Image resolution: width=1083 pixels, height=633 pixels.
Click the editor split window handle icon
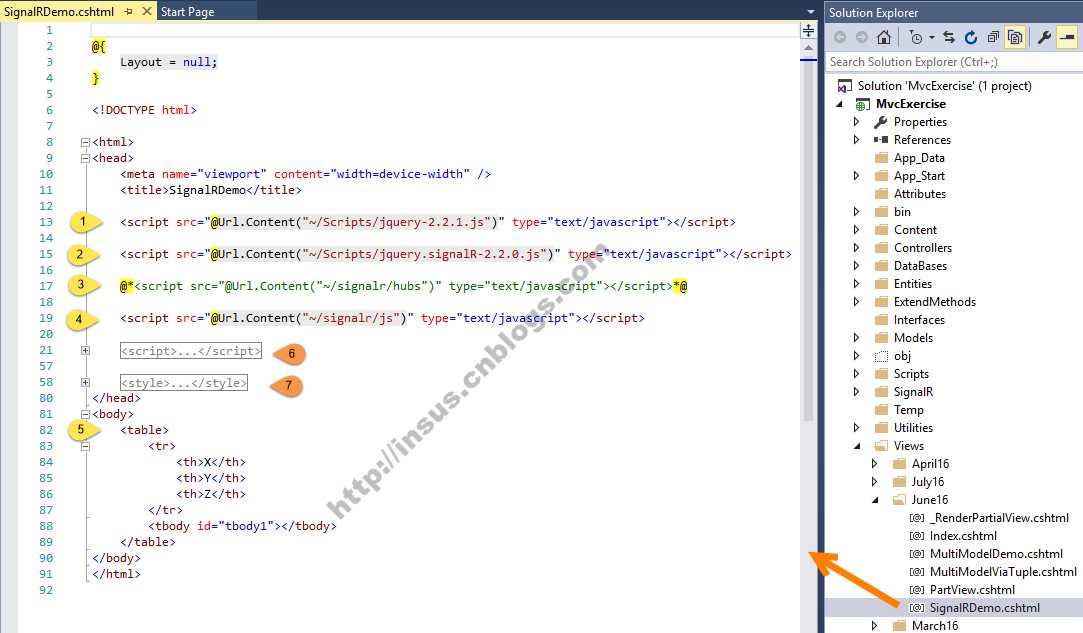point(808,31)
